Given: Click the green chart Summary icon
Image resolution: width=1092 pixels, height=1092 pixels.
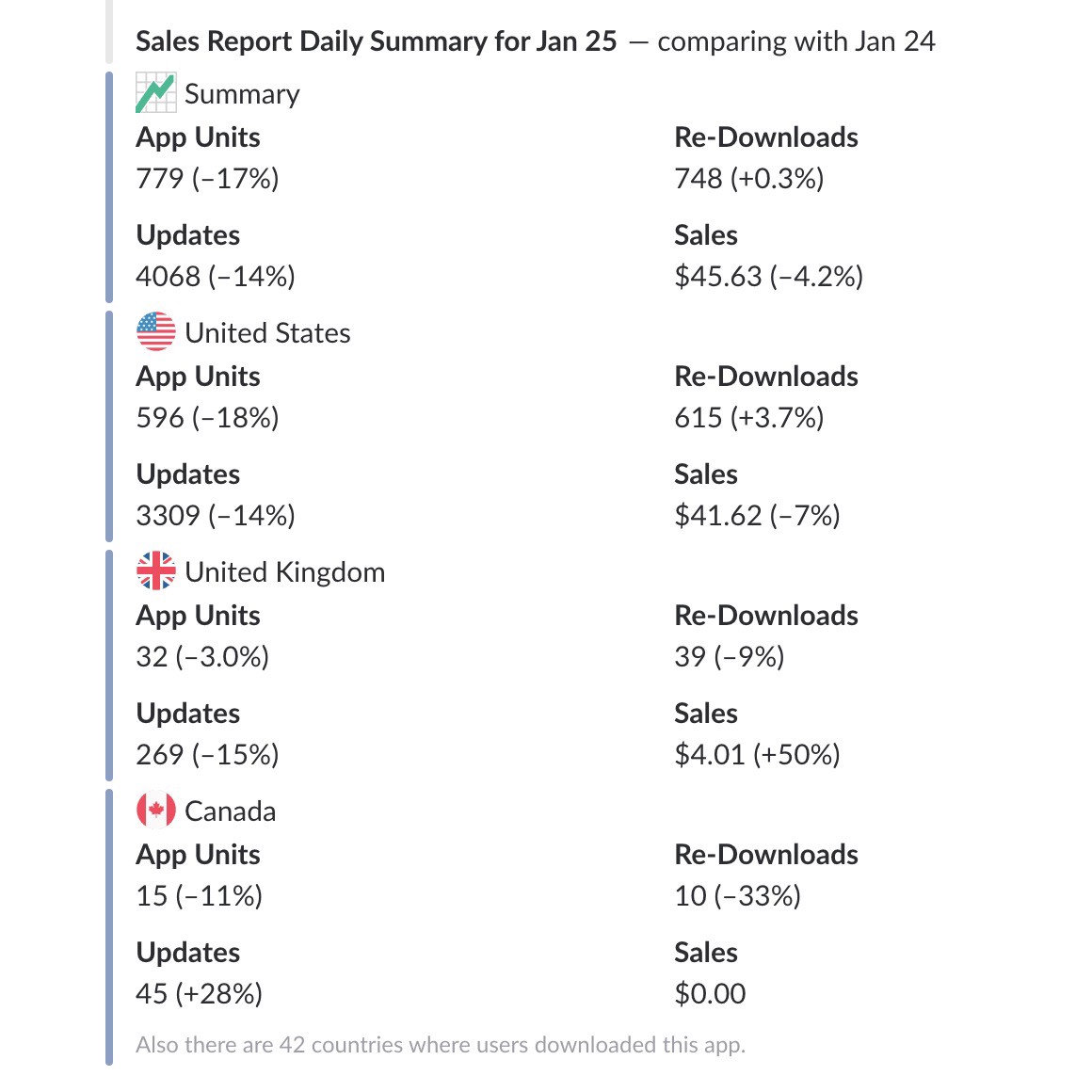Looking at the screenshot, I should [155, 93].
